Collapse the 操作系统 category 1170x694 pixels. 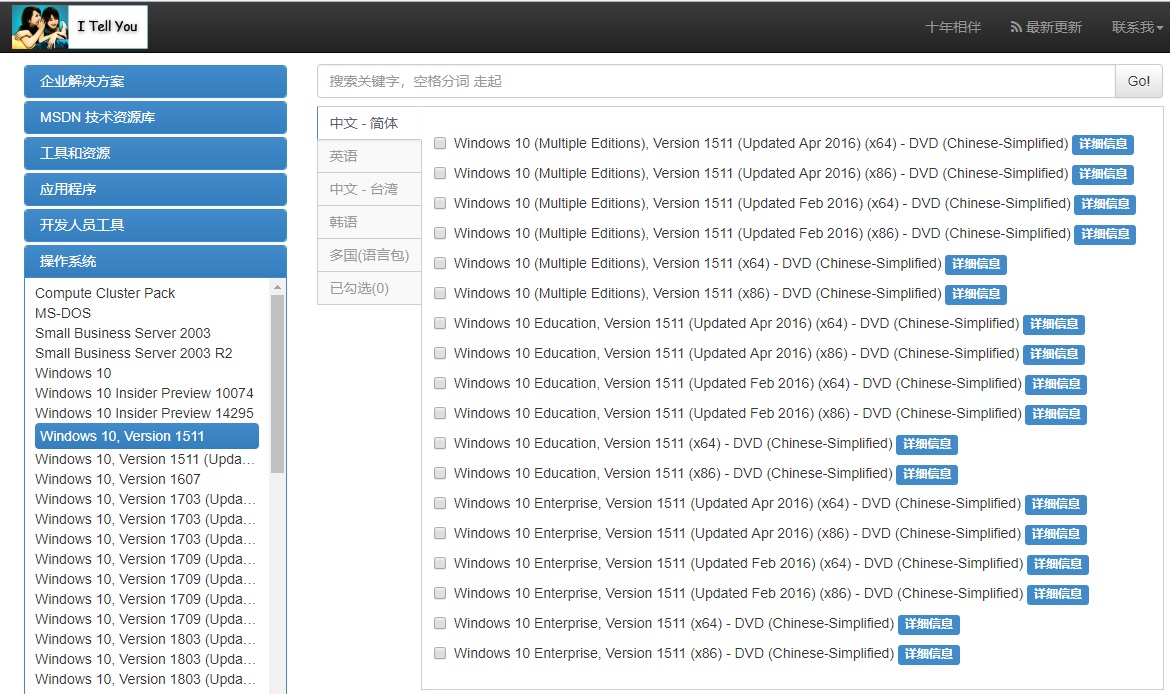click(155, 261)
